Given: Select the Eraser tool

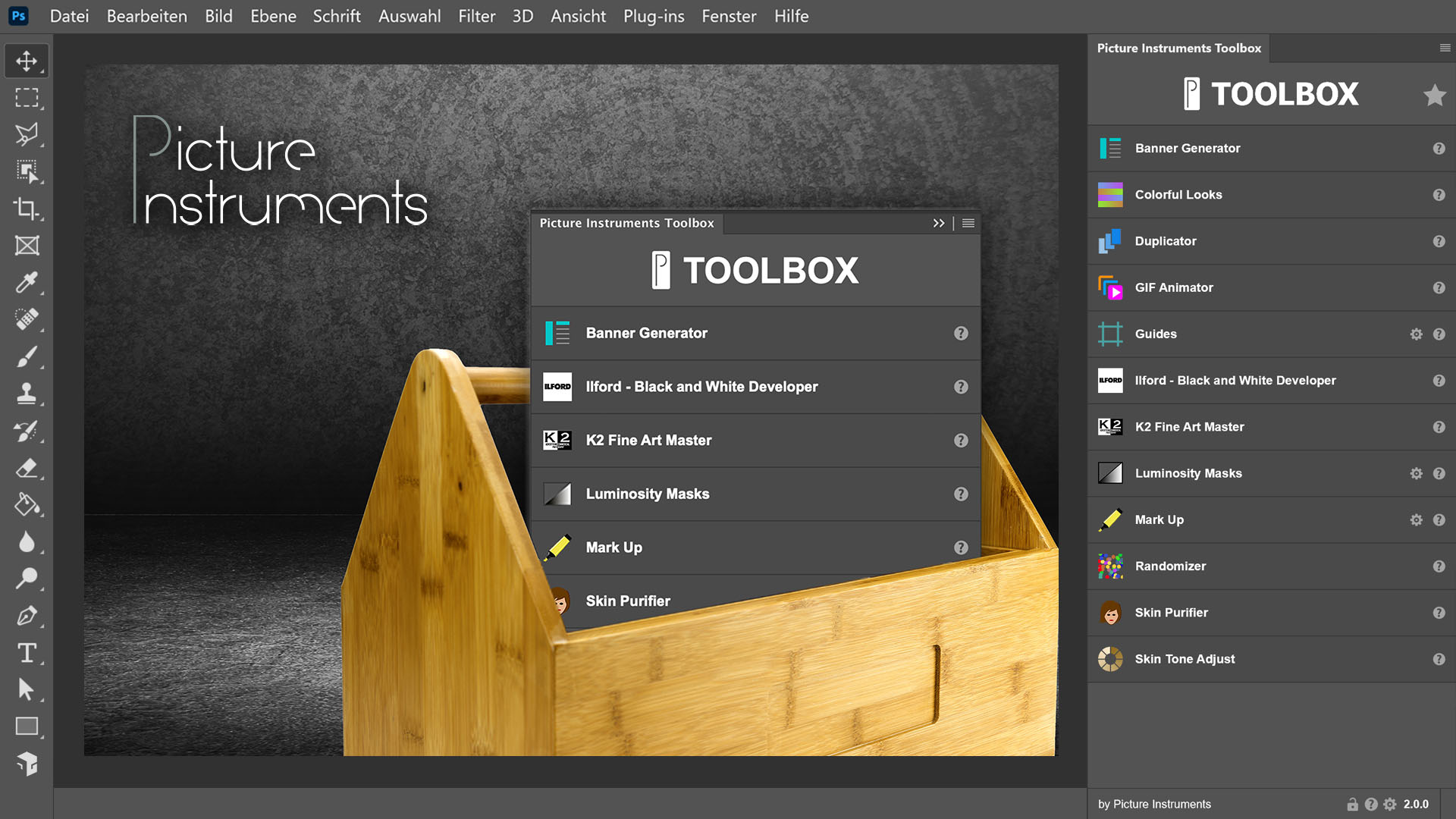Looking at the screenshot, I should (27, 468).
